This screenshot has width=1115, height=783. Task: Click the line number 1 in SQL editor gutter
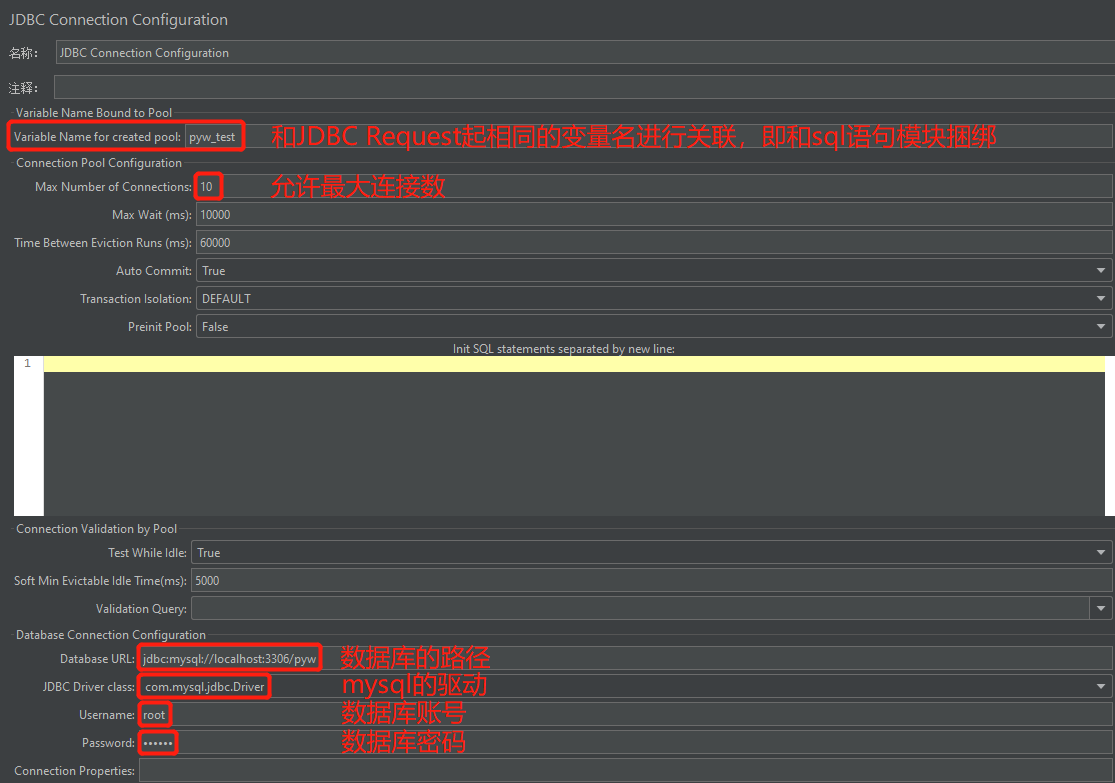click(x=28, y=363)
